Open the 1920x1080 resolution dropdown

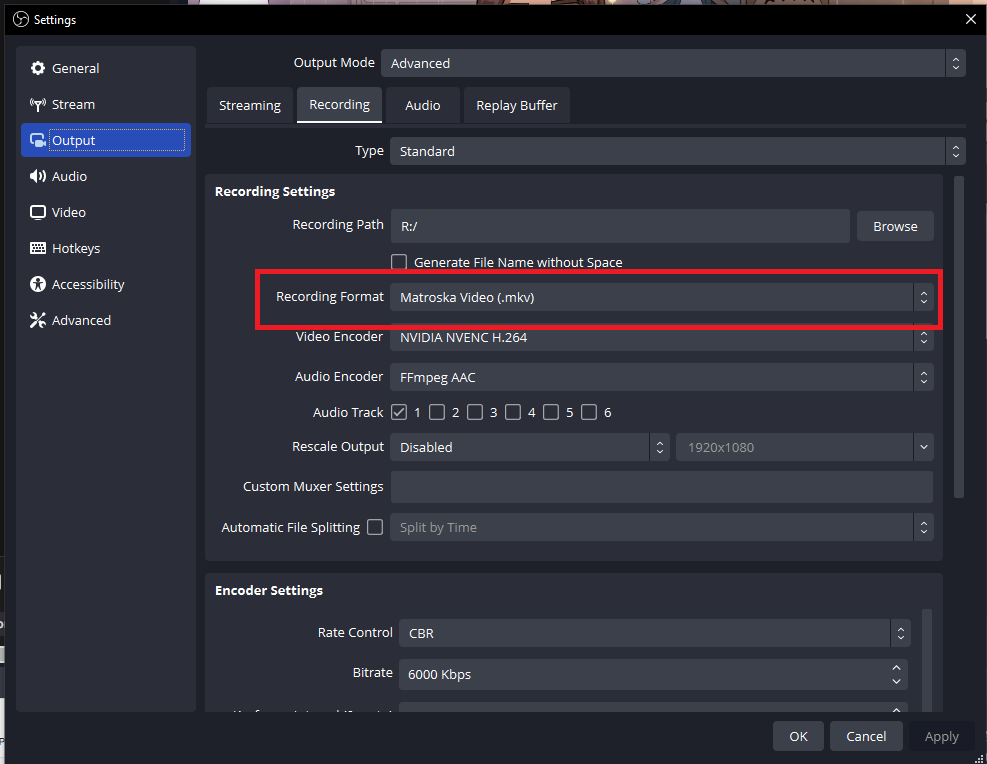click(804, 447)
